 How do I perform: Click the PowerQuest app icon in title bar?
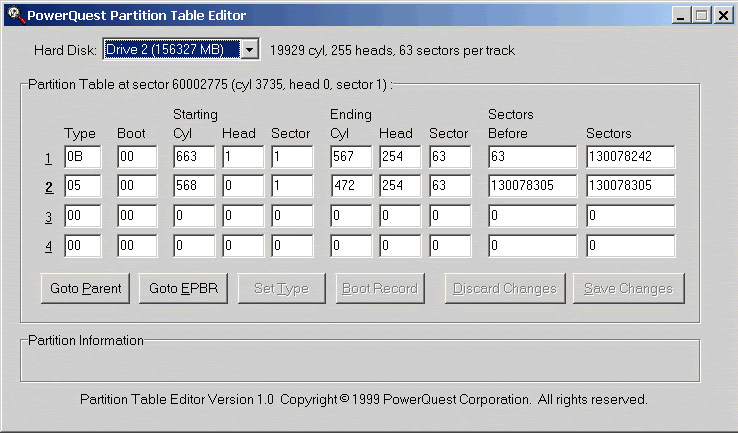[13, 15]
